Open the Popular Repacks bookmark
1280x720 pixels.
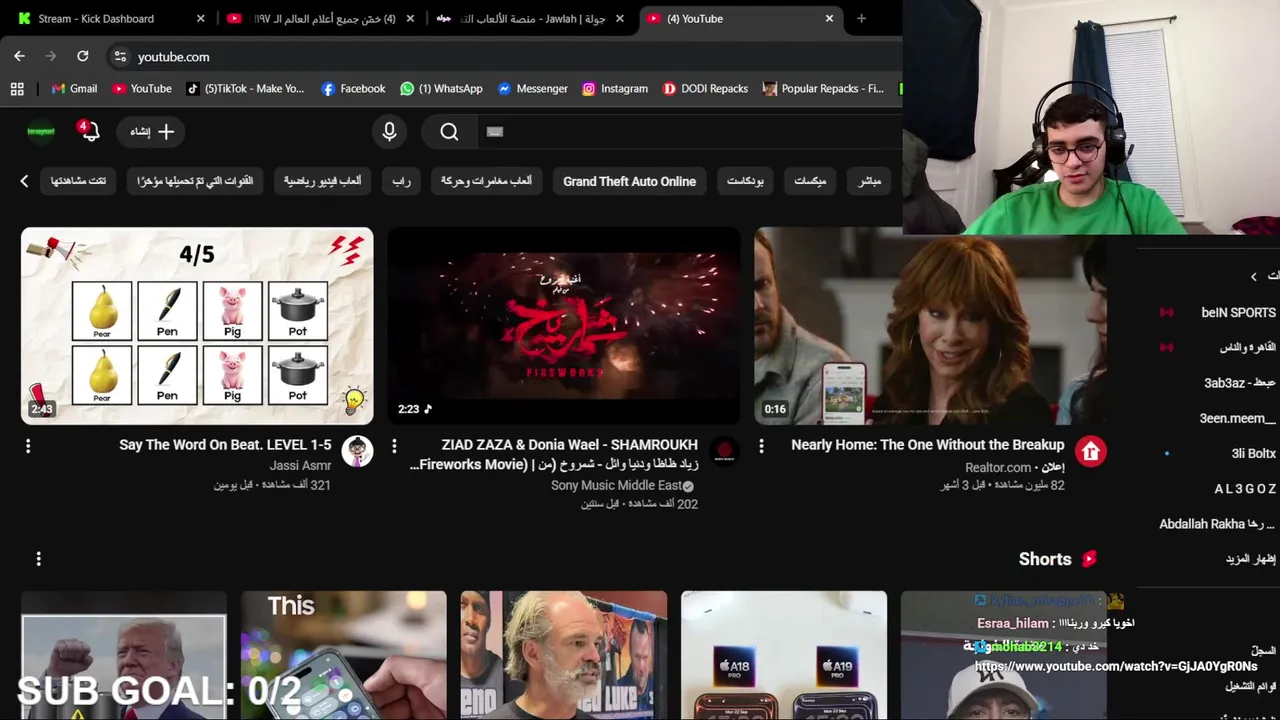pos(823,89)
